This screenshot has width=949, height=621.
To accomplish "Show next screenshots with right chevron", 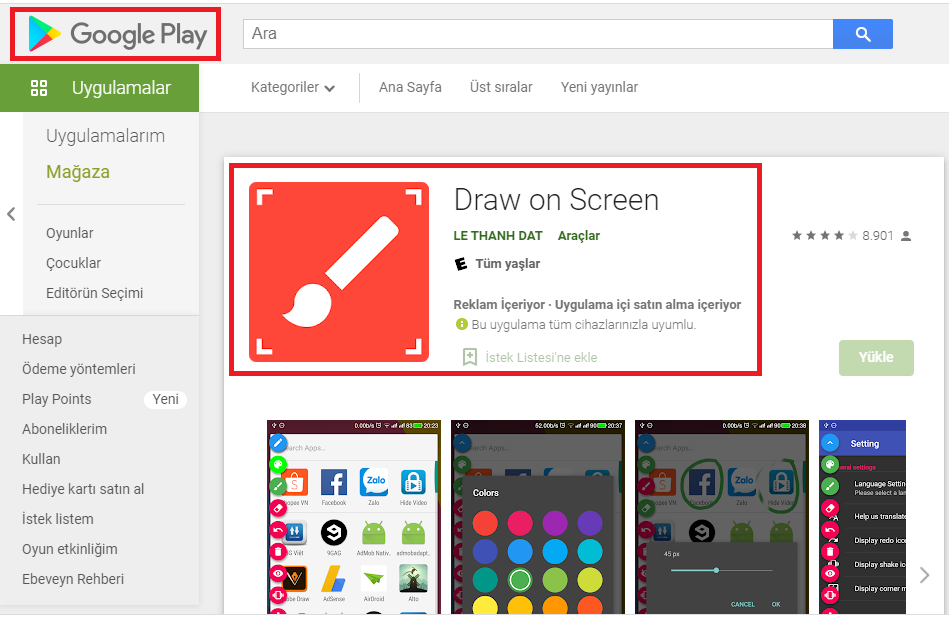I will point(924,575).
